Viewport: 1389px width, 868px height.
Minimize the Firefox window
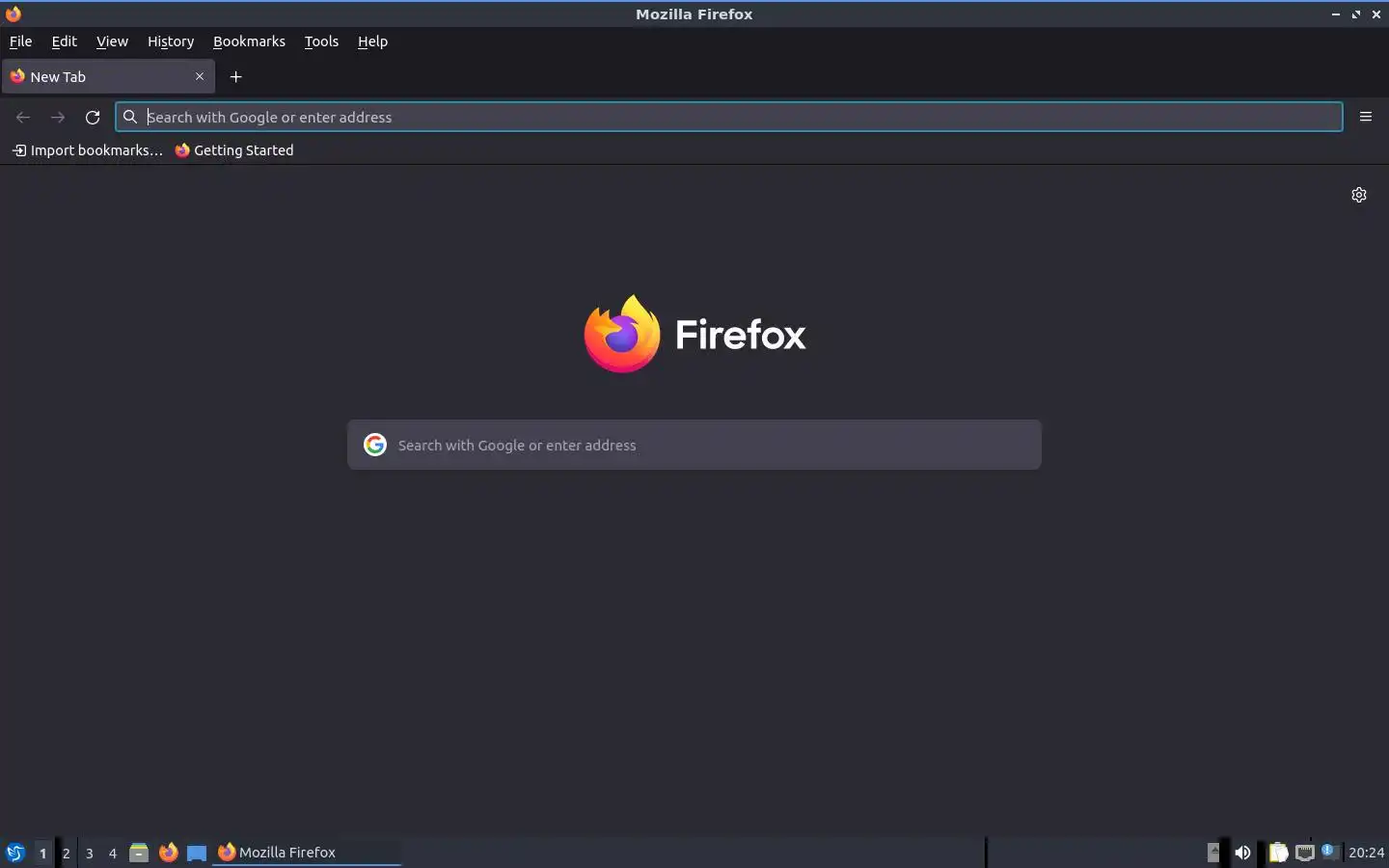[x=1336, y=14]
